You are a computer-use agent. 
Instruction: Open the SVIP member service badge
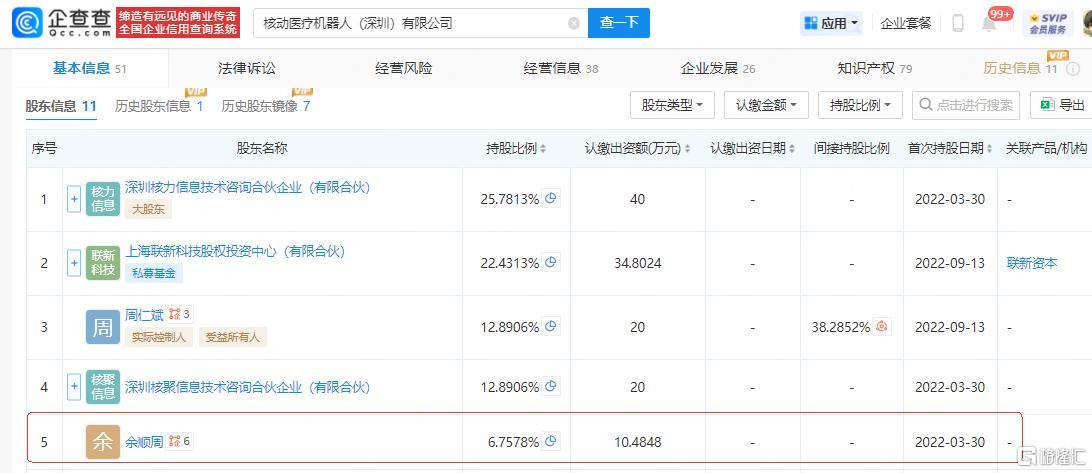[1047, 24]
